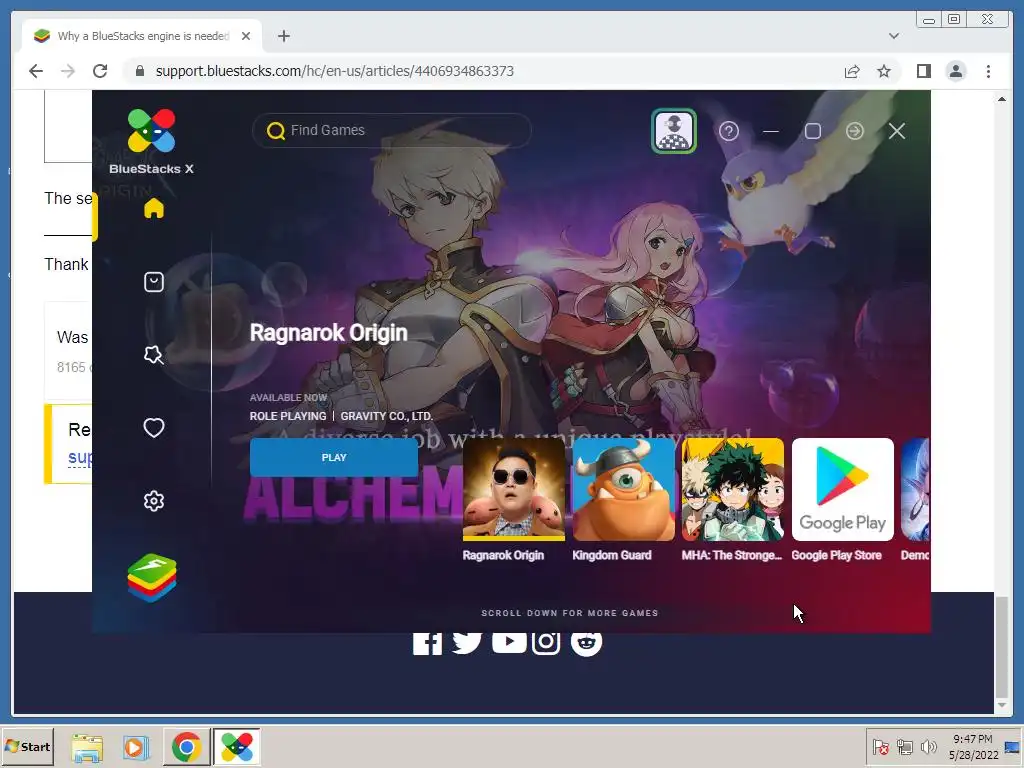1024x768 pixels.
Task: Open the Twitter link in page footer
Action: coord(467,643)
